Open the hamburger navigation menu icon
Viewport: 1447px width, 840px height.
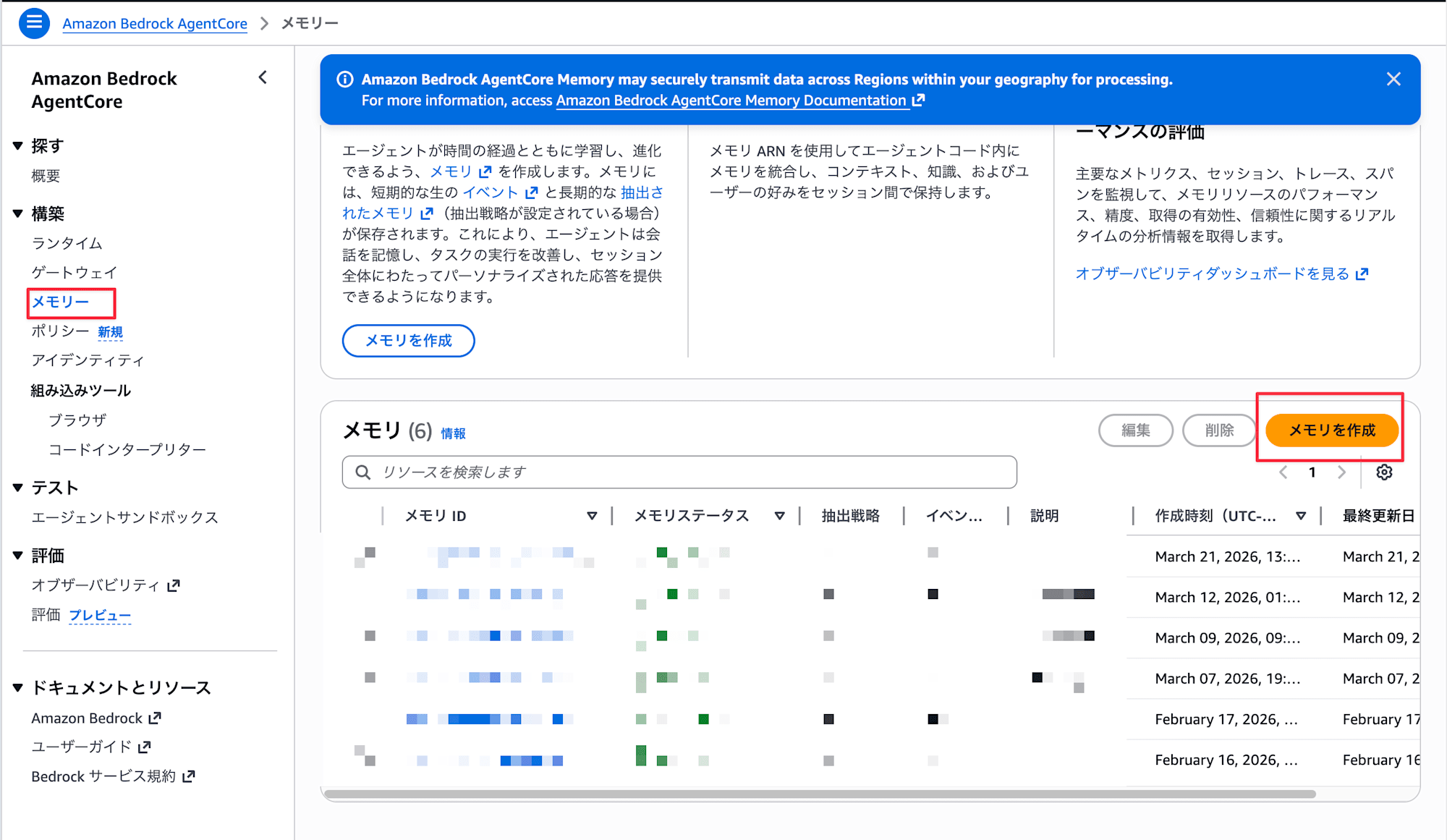33,22
